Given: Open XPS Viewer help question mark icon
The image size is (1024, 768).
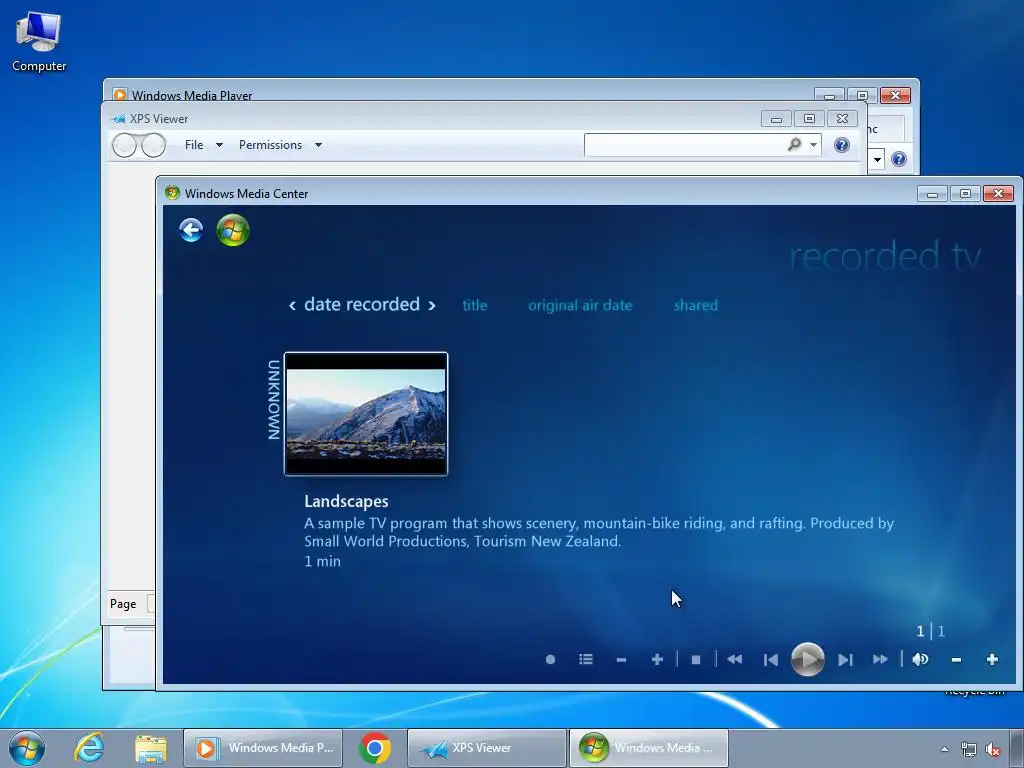Looking at the screenshot, I should click(842, 145).
